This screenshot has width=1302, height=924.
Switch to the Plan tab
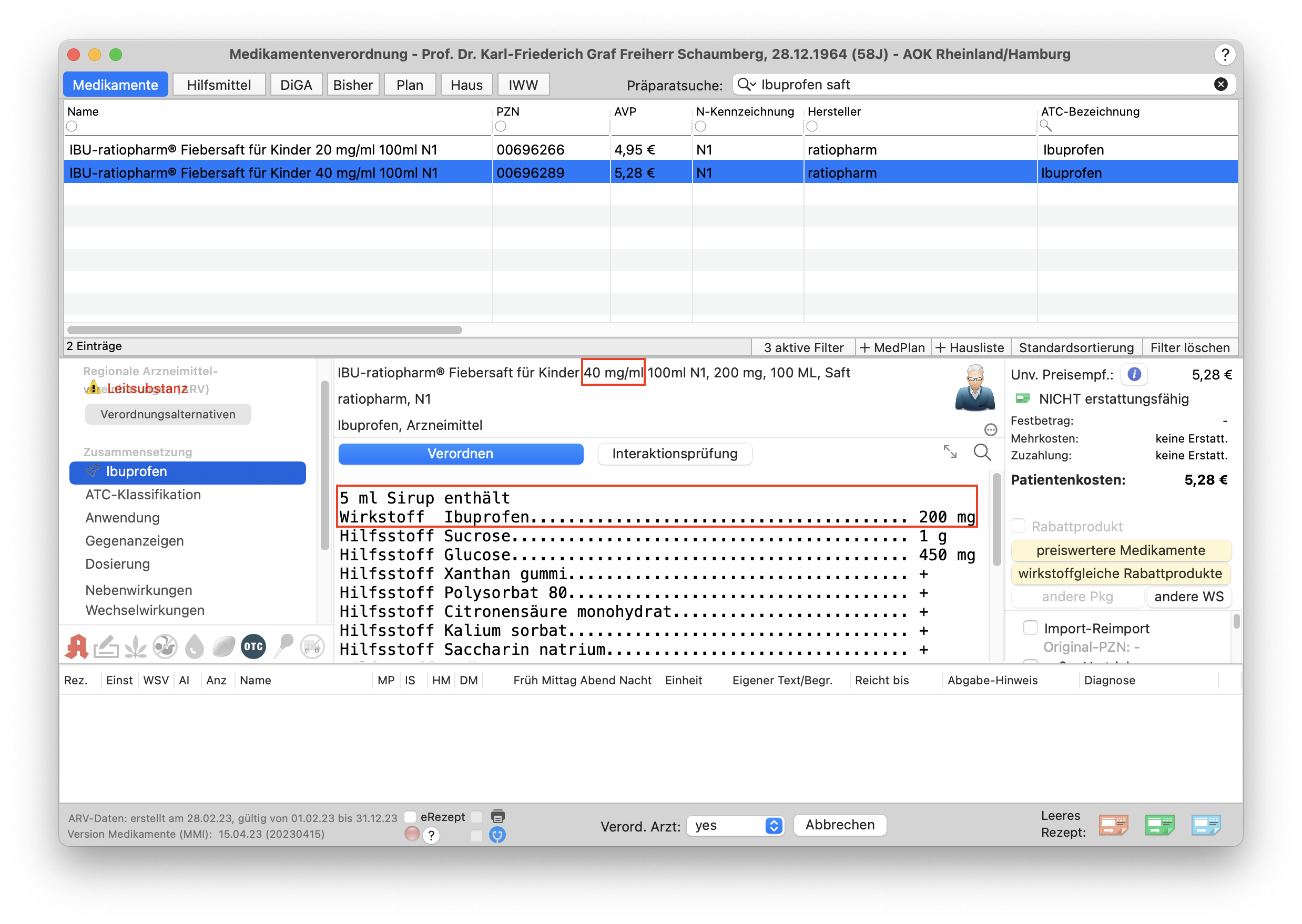coord(410,85)
